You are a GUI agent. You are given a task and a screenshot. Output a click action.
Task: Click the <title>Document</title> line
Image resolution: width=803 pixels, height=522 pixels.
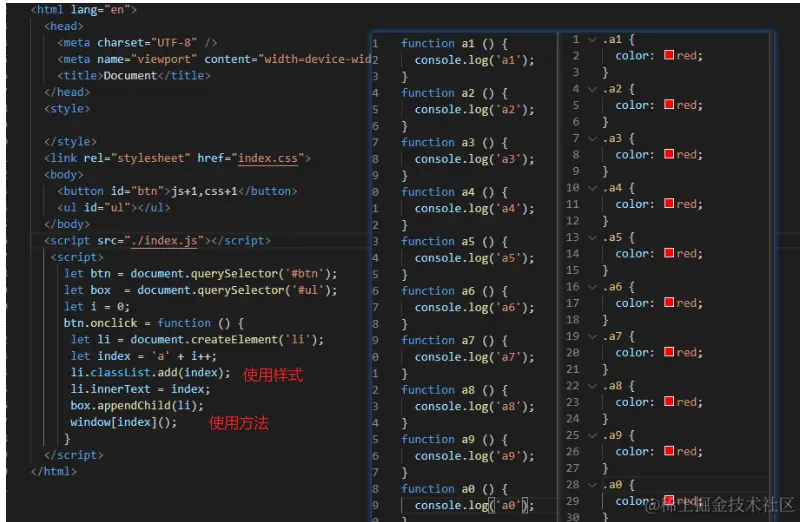pyautogui.click(x=134, y=76)
